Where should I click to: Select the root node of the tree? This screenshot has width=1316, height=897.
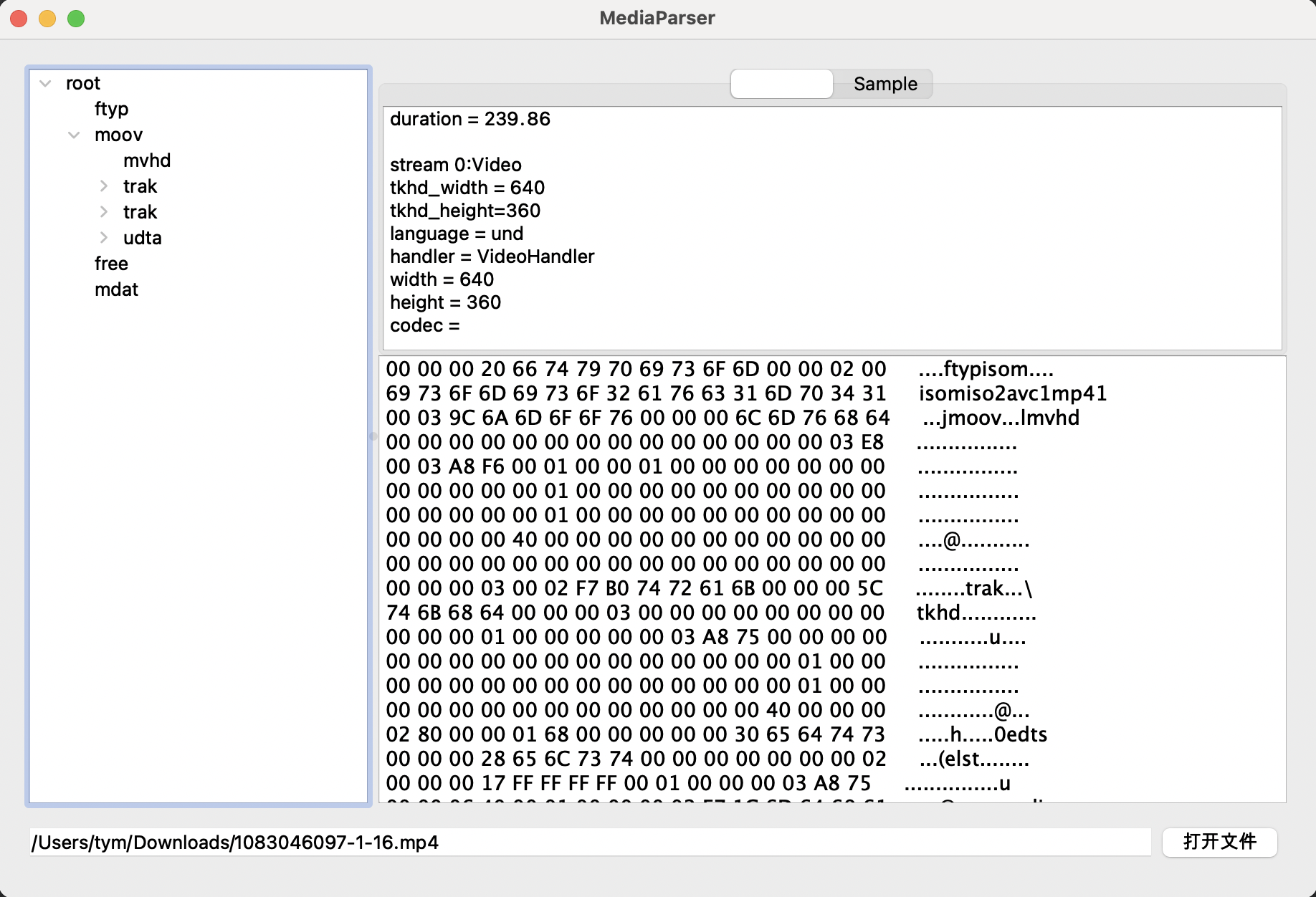[x=83, y=83]
